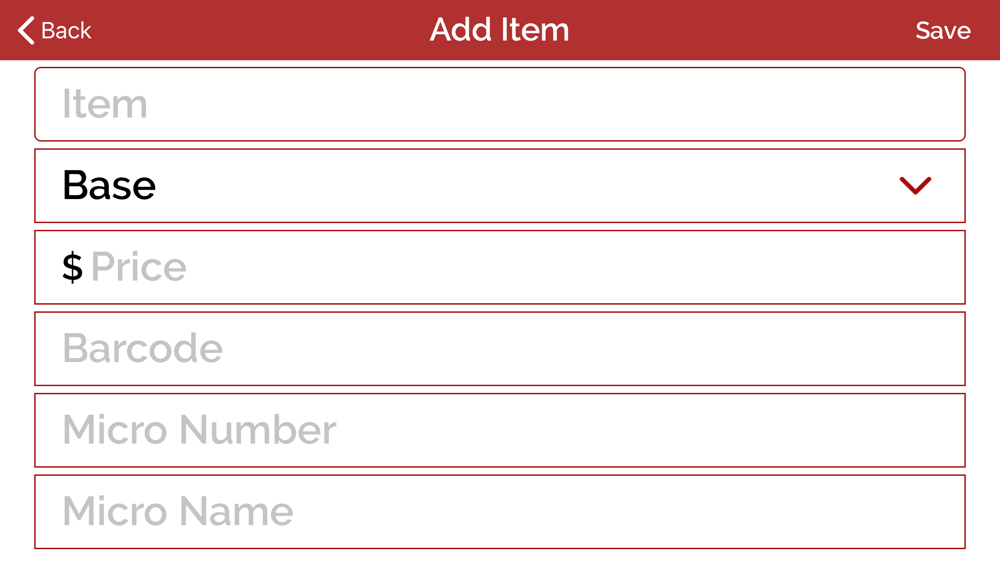This screenshot has width=1000, height=563.
Task: Click the Micro Name input box
Action: coord(500,511)
